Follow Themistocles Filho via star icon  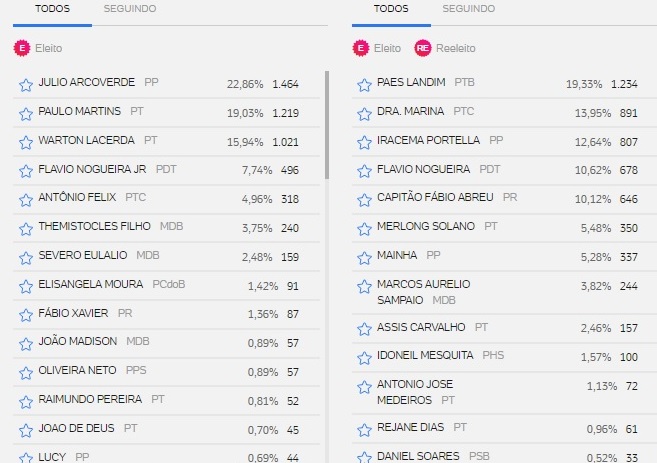tap(26, 229)
